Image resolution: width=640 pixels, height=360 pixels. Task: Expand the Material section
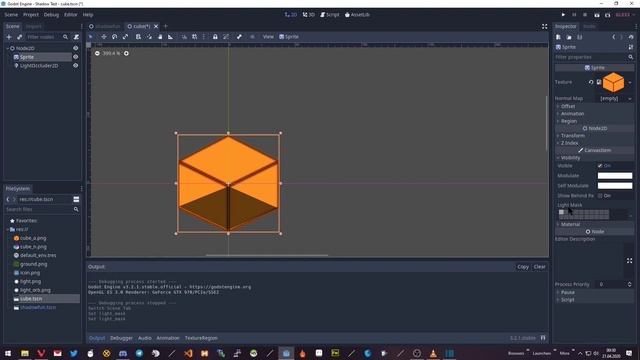coord(570,224)
